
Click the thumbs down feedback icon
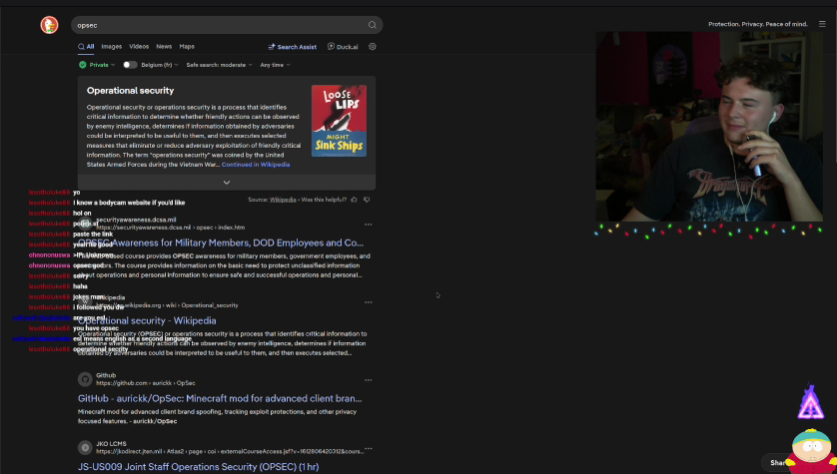click(x=367, y=200)
